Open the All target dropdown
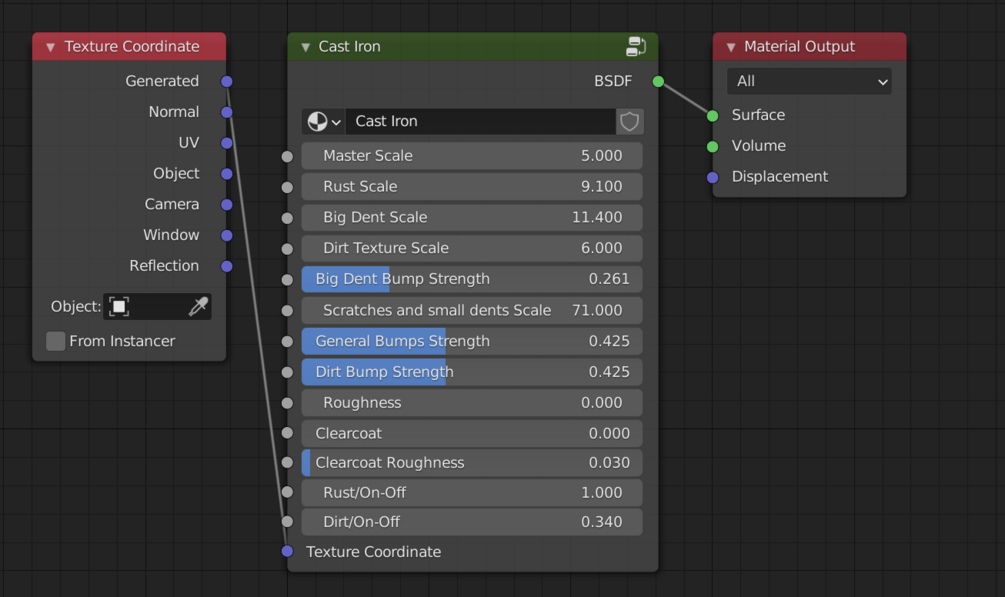This screenshot has width=1005, height=597. (808, 81)
